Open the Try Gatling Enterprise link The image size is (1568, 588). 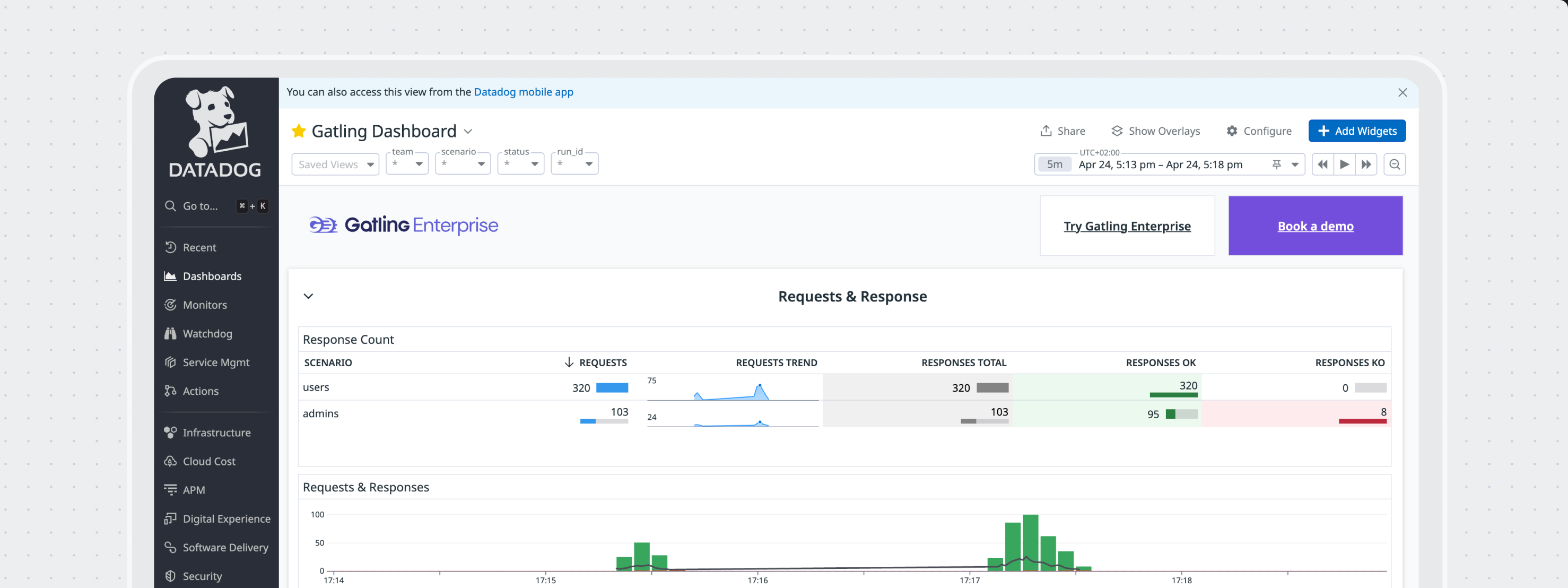tap(1127, 226)
